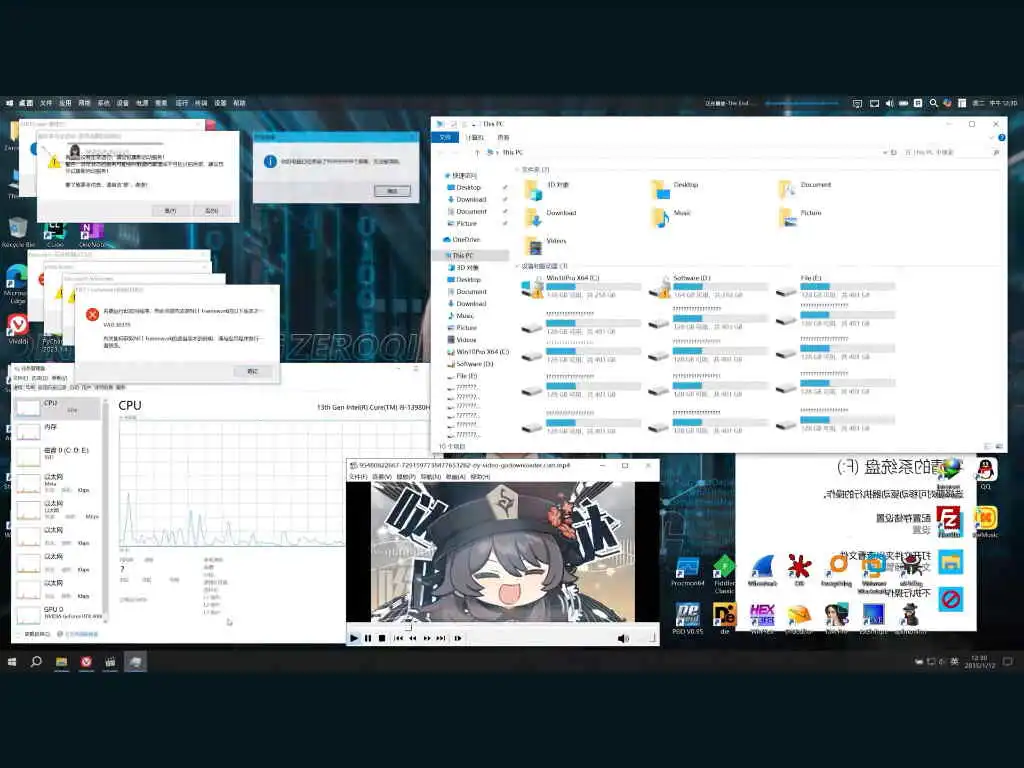This screenshot has height=768, width=1024.
Task: Click the Explorer search box
Action: click(952, 152)
